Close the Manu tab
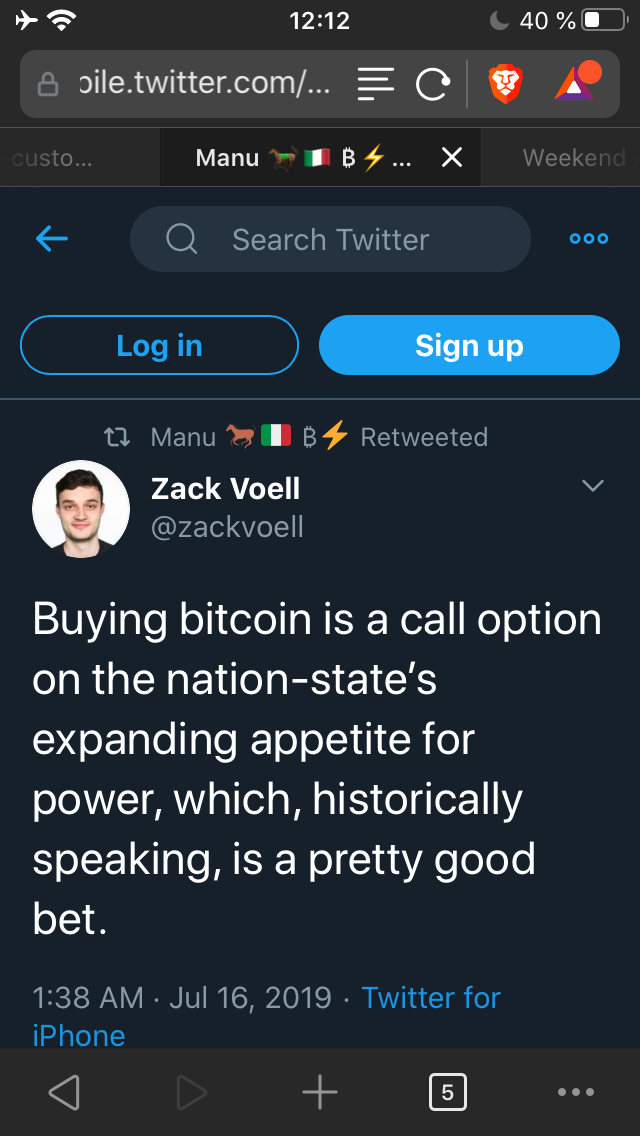This screenshot has height=1136, width=640. pos(452,157)
